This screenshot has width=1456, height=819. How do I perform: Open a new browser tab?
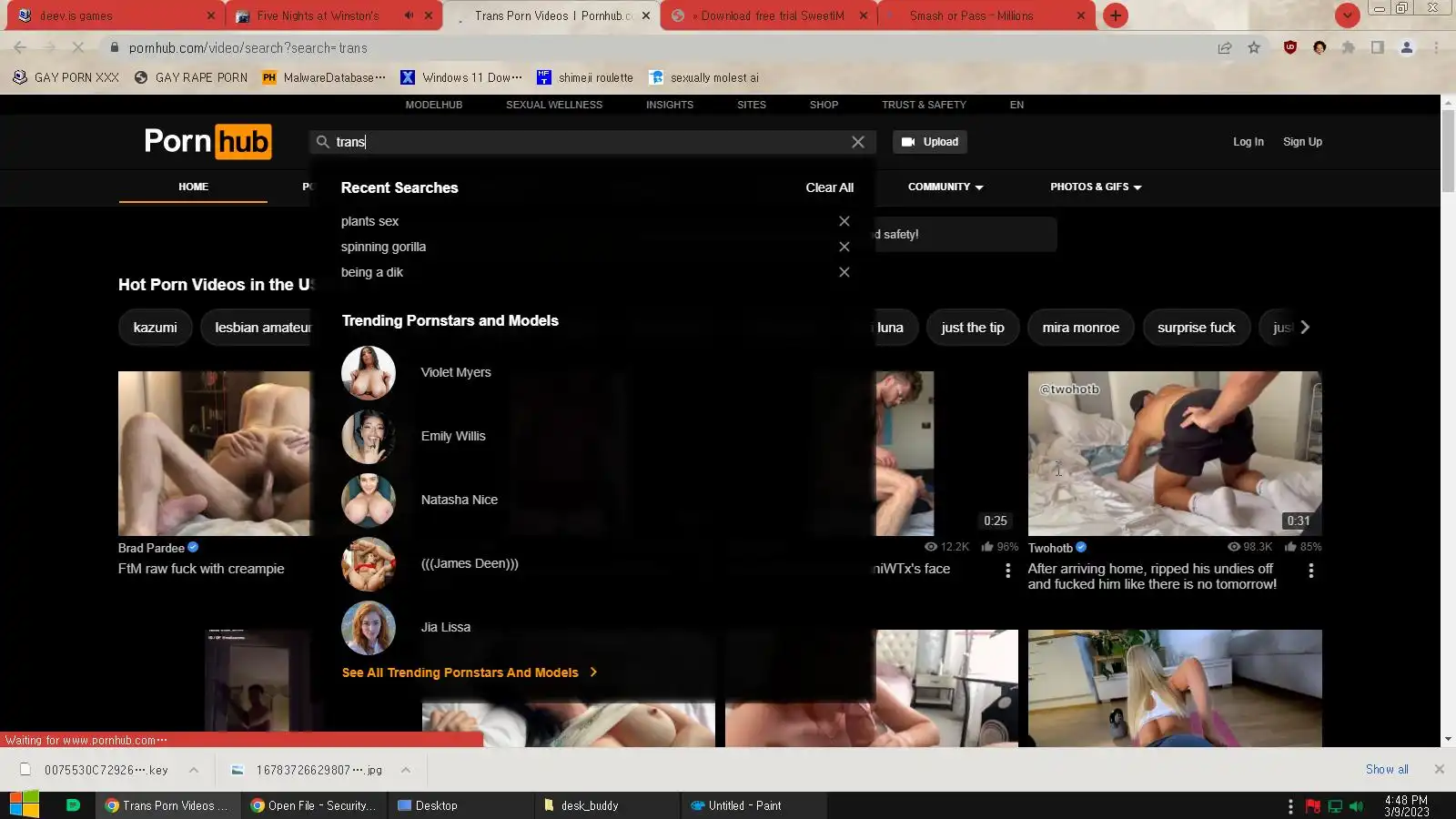(1115, 15)
